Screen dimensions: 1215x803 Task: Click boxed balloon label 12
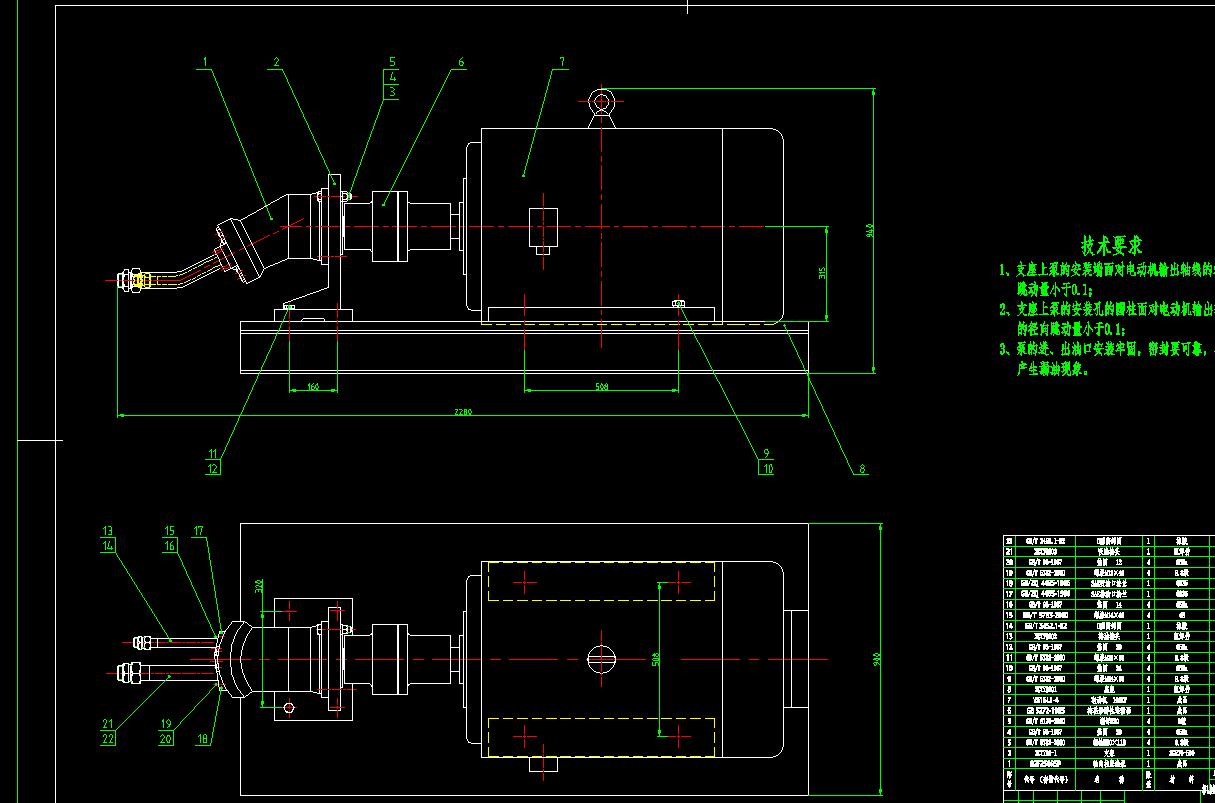pos(213,467)
